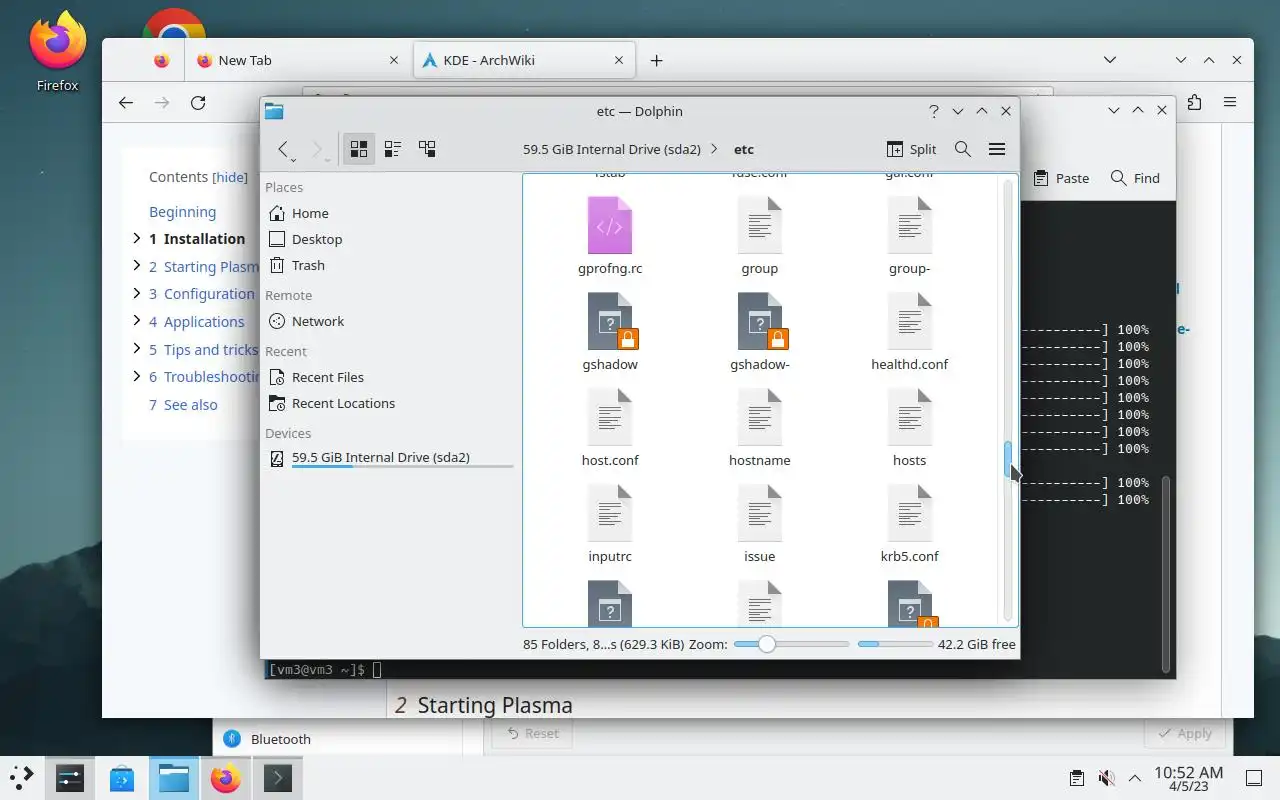Adjust the Dolphin zoom slider

tap(766, 644)
